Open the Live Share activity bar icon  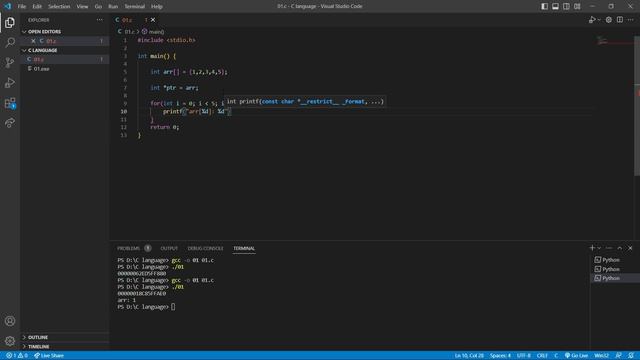click(10, 122)
